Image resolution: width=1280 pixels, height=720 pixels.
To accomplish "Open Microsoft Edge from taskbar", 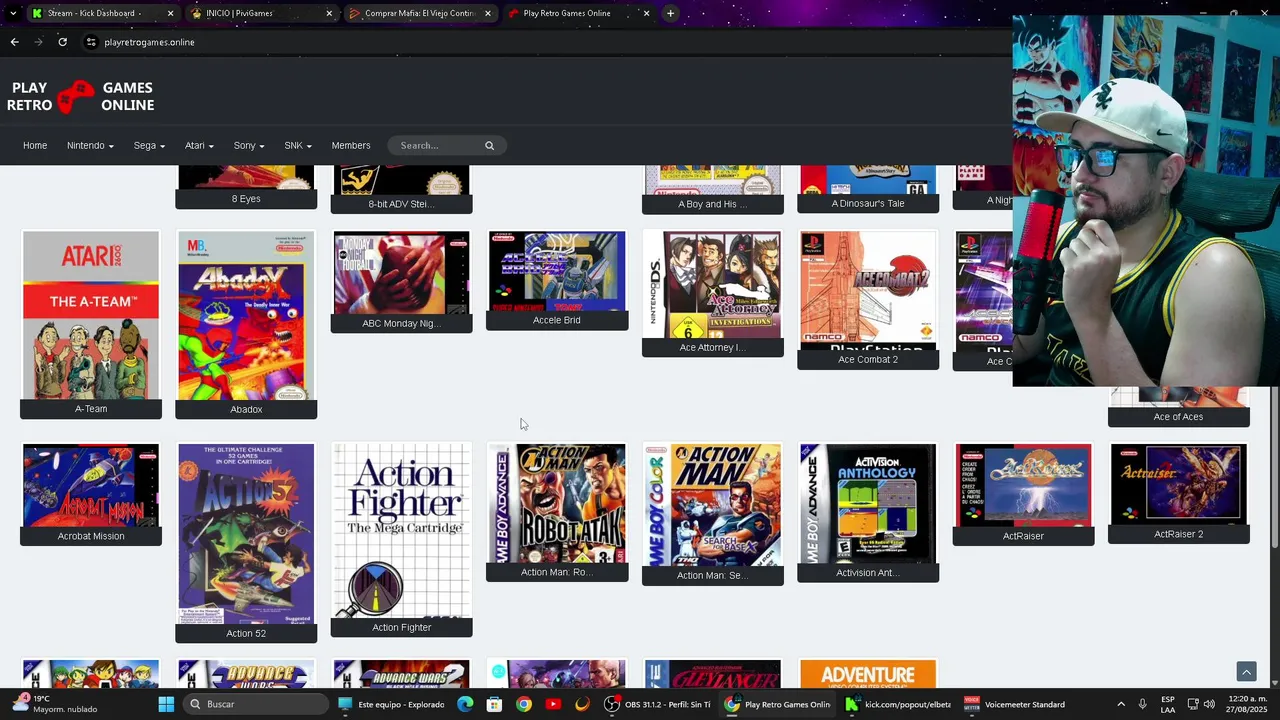I will (465, 704).
